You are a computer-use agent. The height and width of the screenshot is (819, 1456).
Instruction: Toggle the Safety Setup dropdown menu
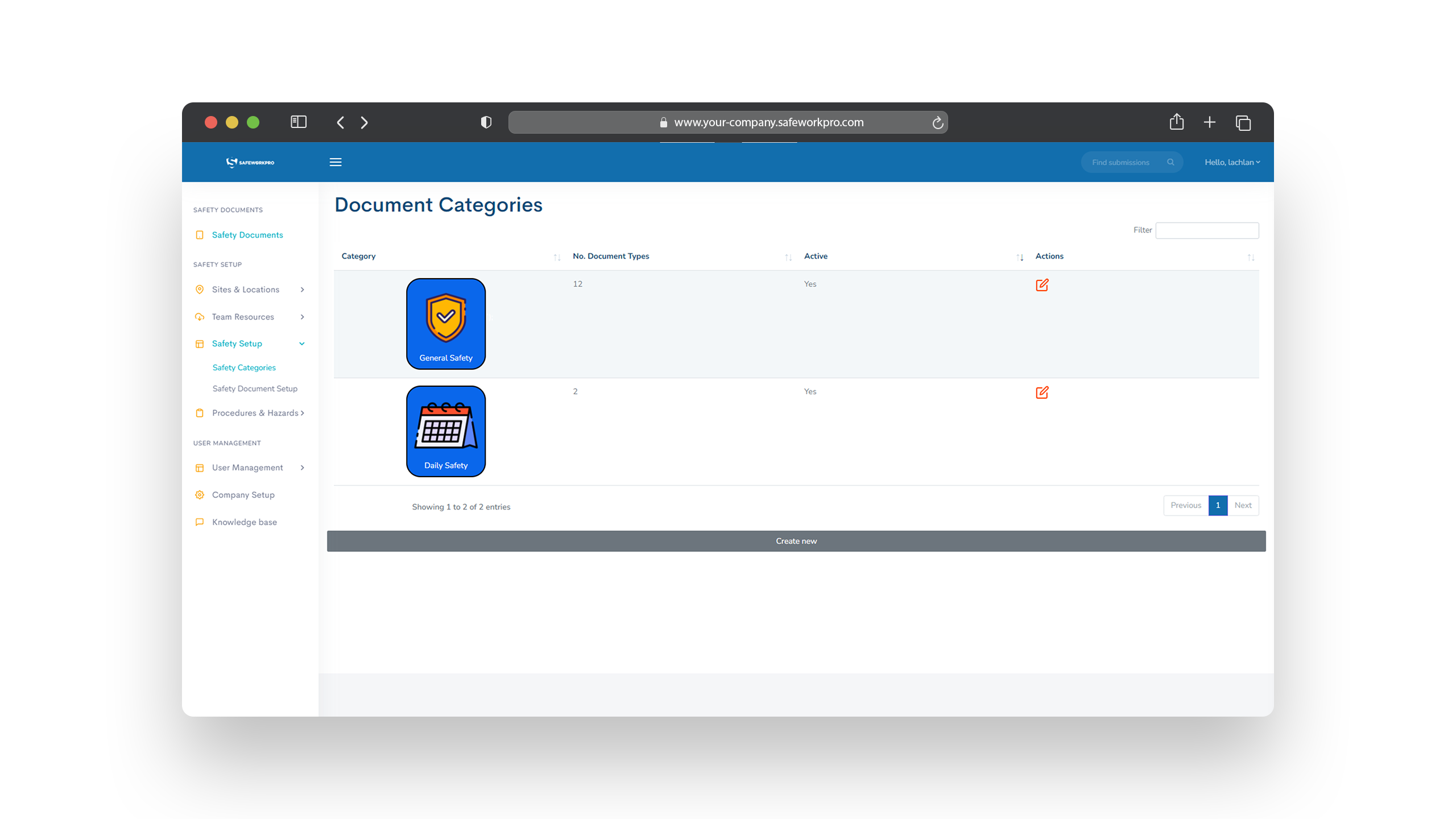coord(302,344)
